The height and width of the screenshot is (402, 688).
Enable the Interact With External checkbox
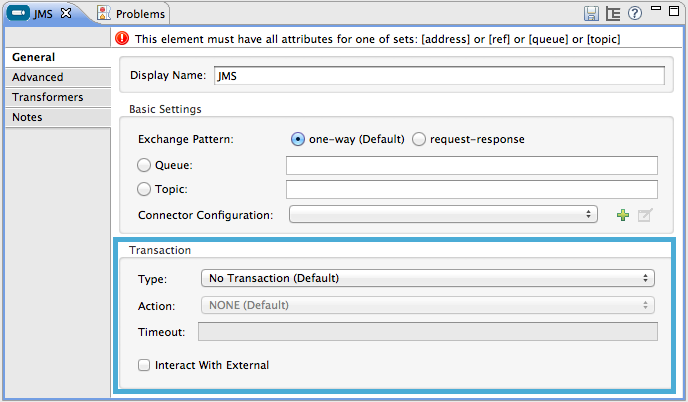[144, 365]
